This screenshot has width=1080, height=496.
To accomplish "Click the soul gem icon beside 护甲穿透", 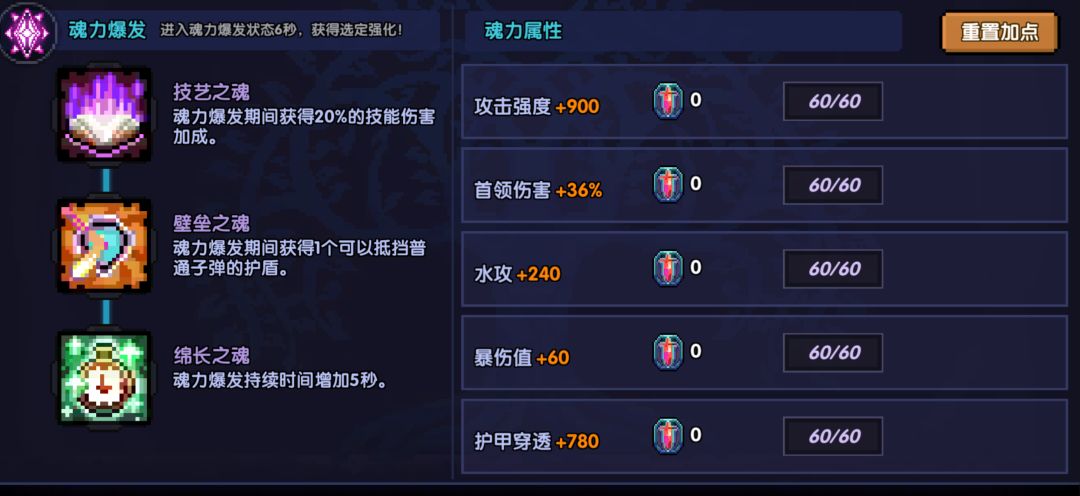I will click(x=668, y=436).
